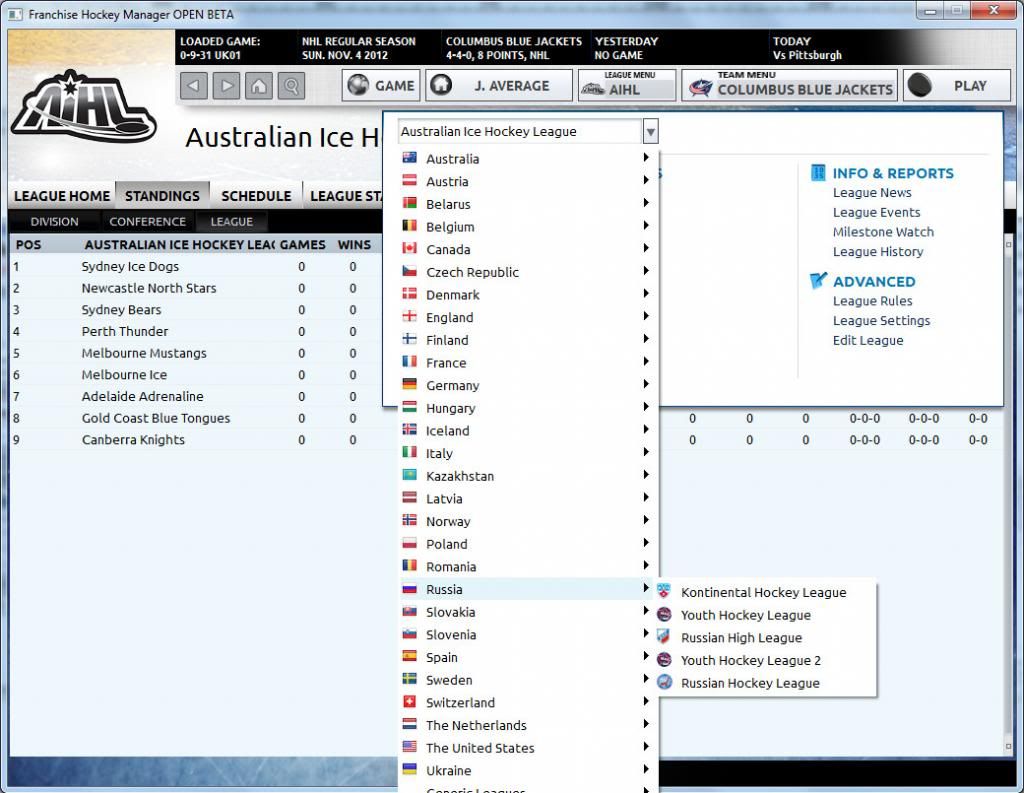1024x793 pixels.
Task: Expand the Poland submenu arrow
Action: tap(645, 543)
